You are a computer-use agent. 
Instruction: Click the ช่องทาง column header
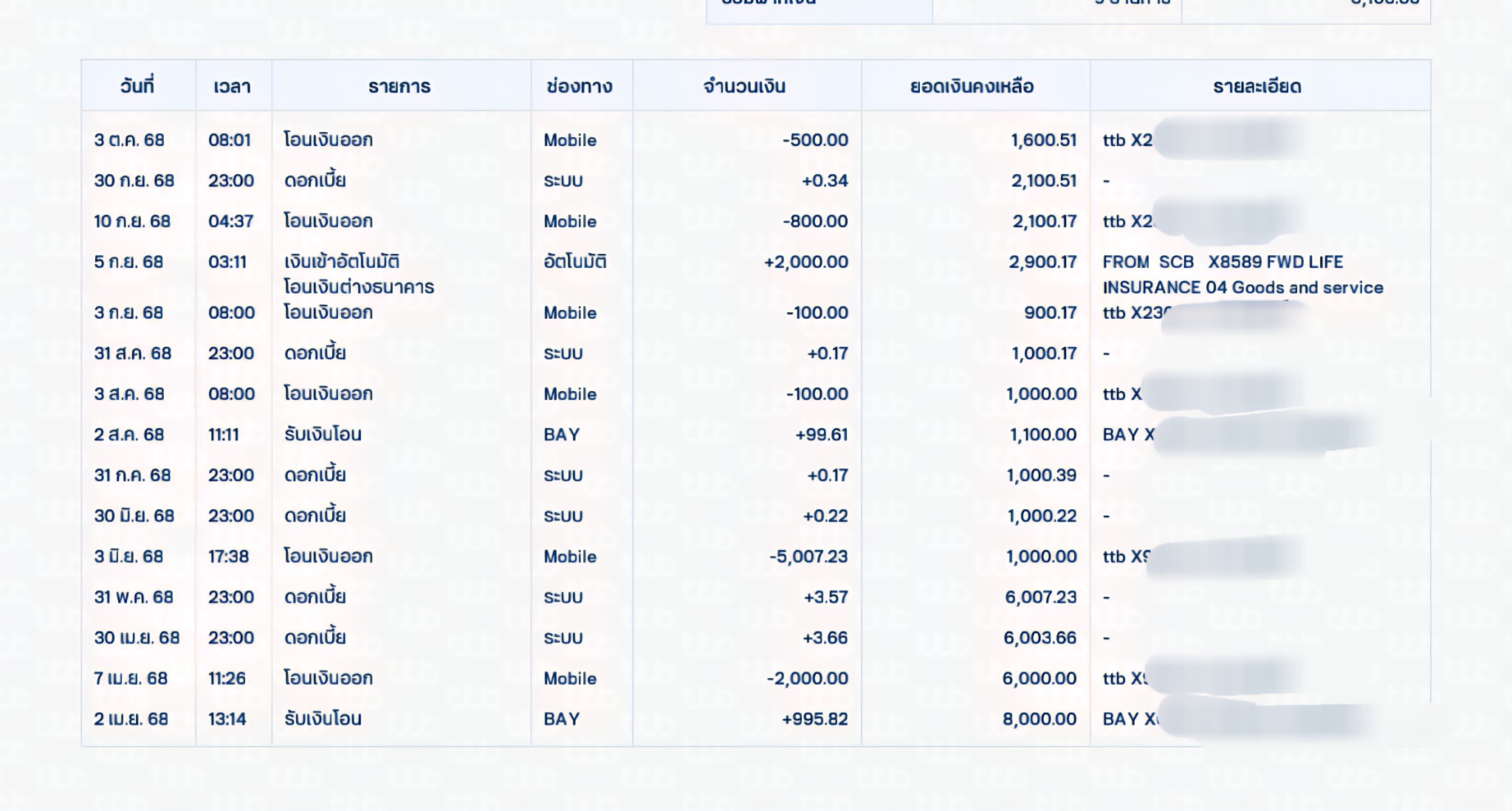pyautogui.click(x=580, y=86)
